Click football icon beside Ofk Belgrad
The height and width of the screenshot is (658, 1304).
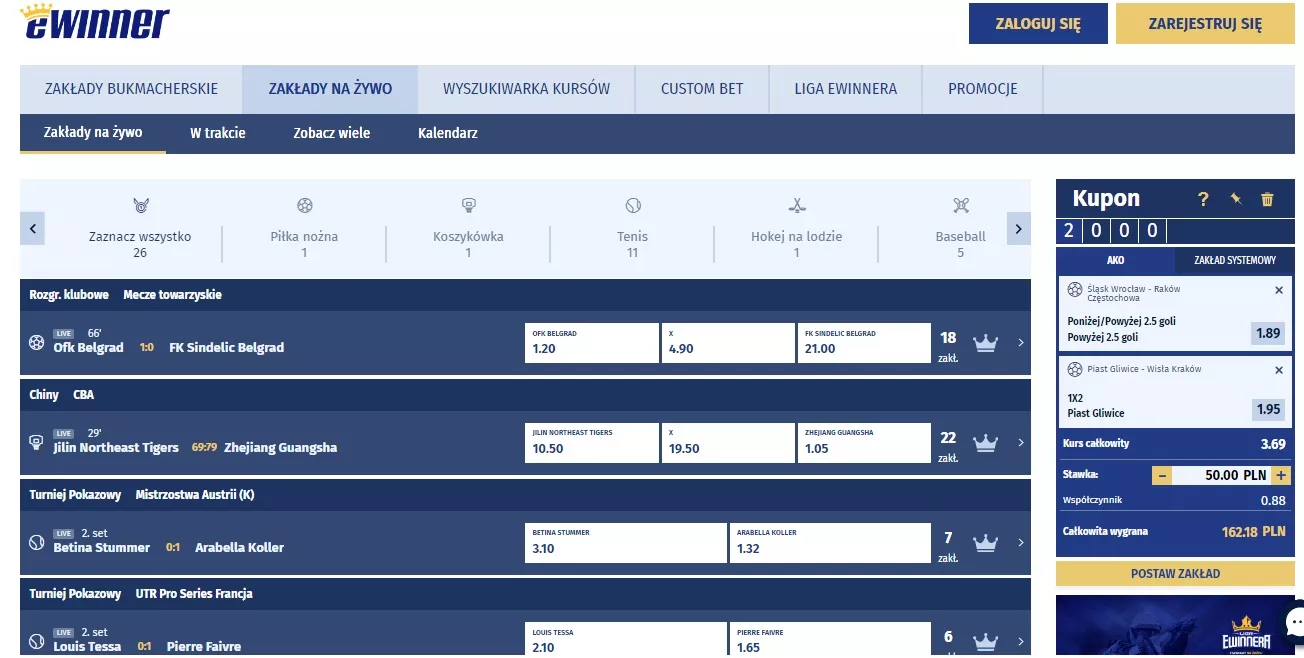tap(37, 342)
